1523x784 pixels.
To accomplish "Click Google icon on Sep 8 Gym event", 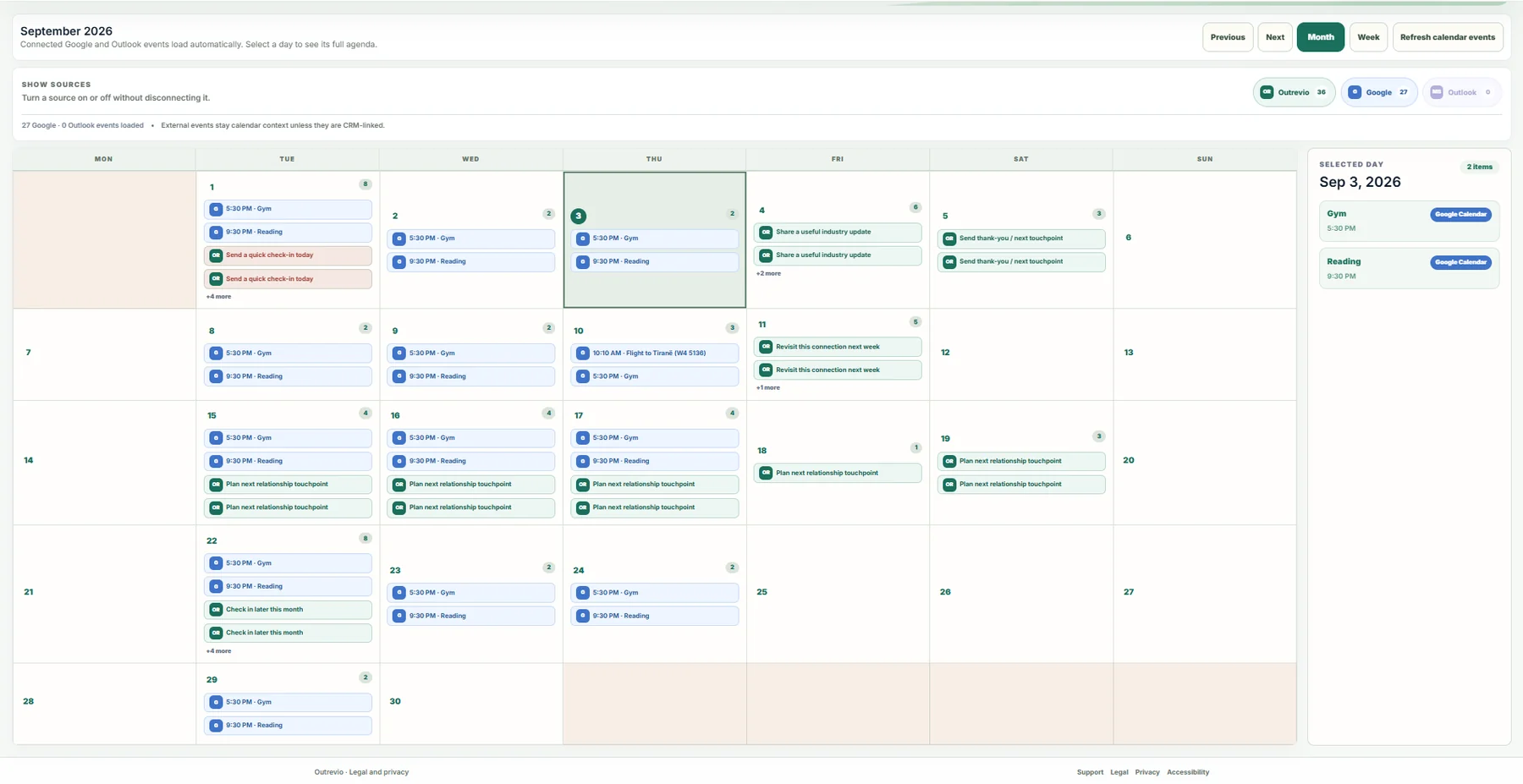I will pyautogui.click(x=216, y=354).
